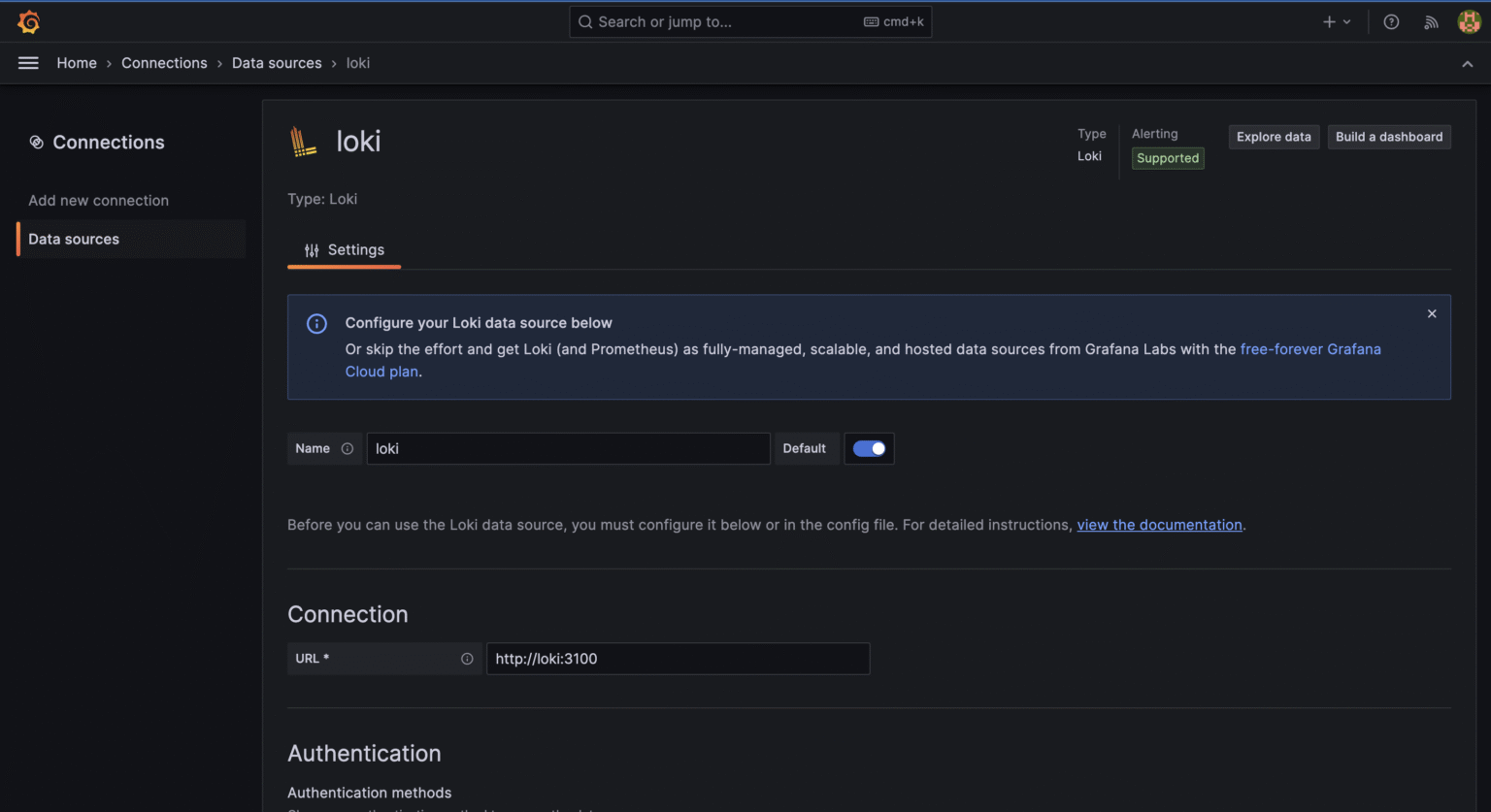Click the Connections sidebar icon
This screenshot has height=812, width=1491.
[x=37, y=142]
